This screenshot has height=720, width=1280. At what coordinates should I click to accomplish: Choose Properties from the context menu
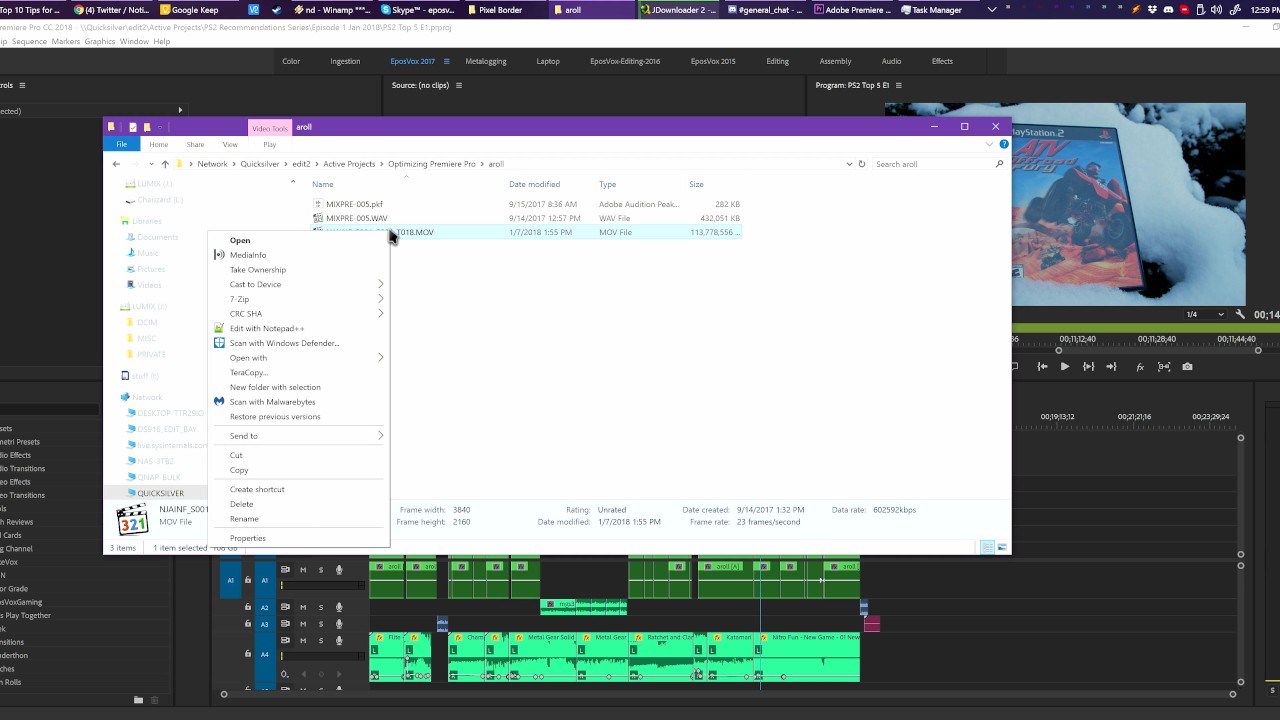(248, 538)
